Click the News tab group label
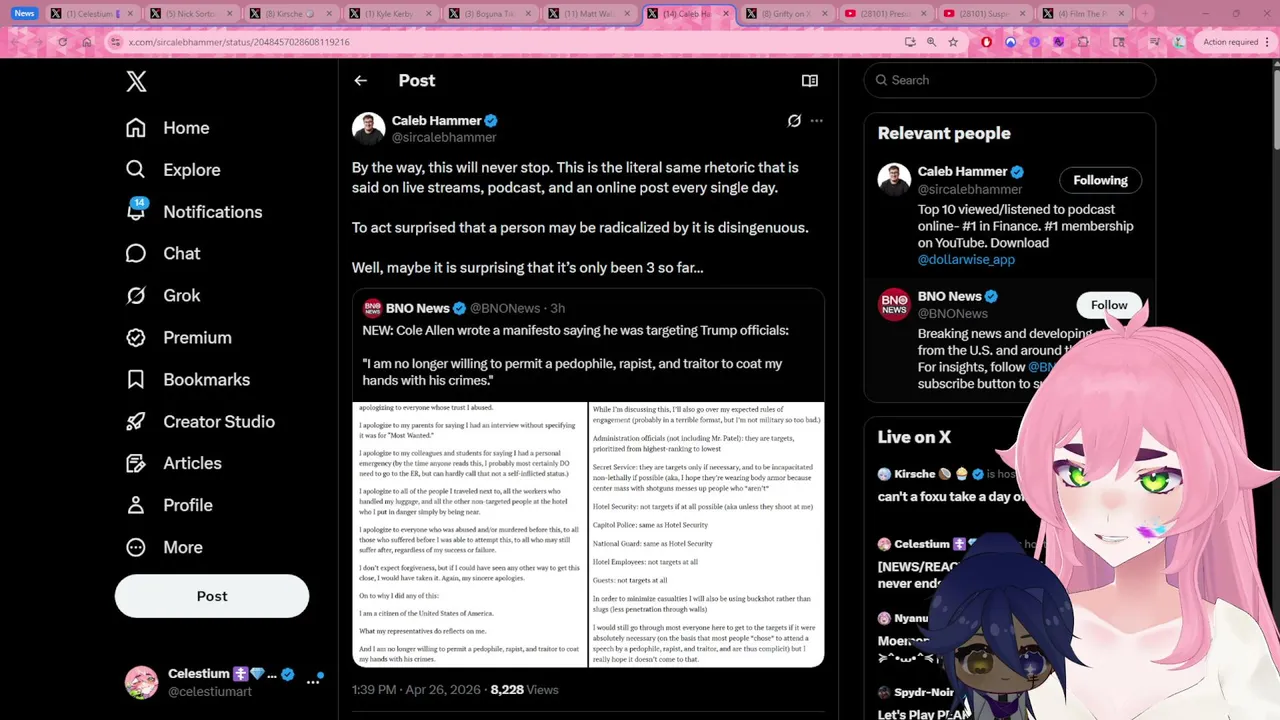The width and height of the screenshot is (1280, 720). pos(25,14)
